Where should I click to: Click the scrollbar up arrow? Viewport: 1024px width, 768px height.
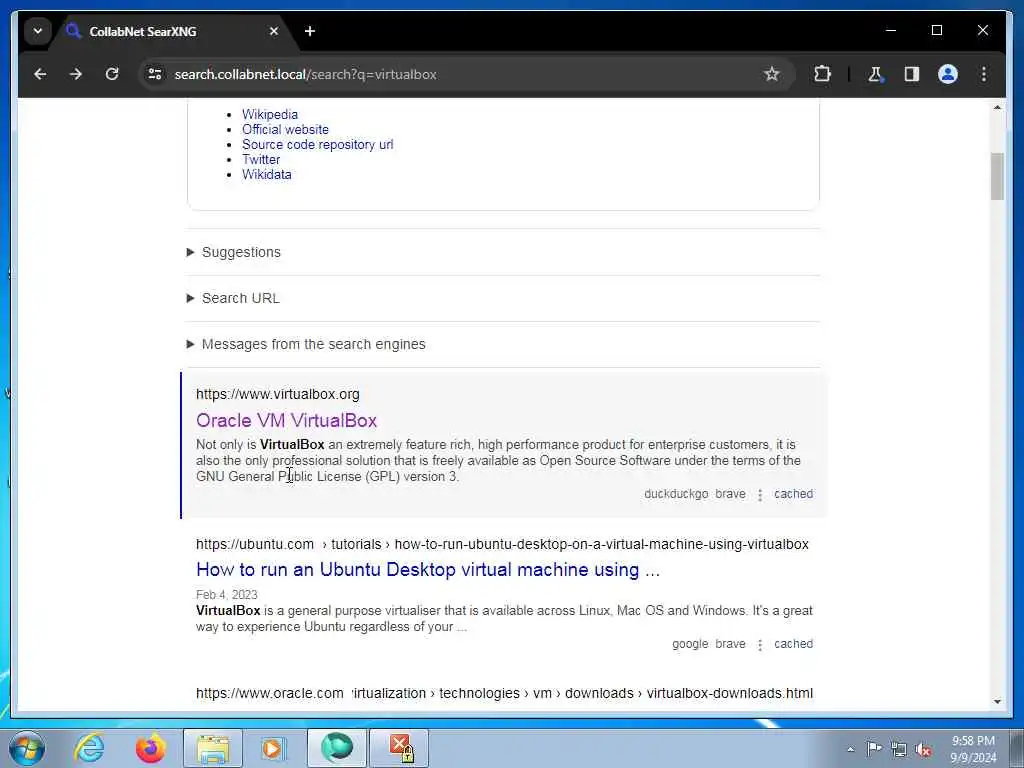click(x=997, y=107)
